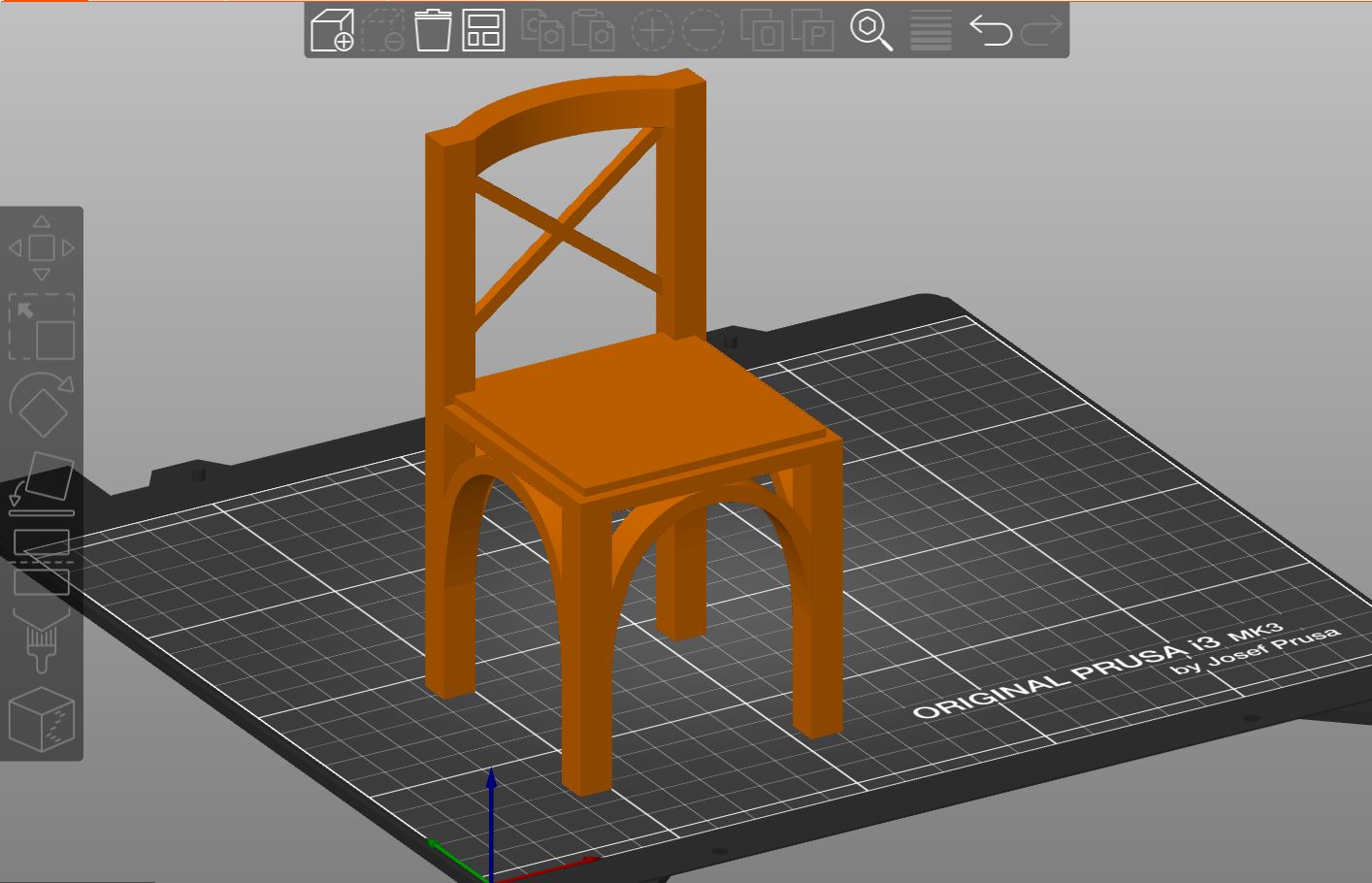The width and height of the screenshot is (1372, 883).
Task: Open variable layer height editing
Action: 931,30
